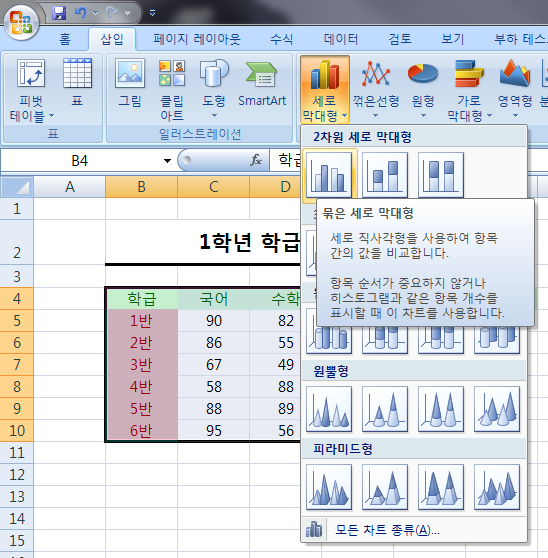Viewport: 548px width, 558px height.
Task: Select row 15 header
Action: pos(17,541)
